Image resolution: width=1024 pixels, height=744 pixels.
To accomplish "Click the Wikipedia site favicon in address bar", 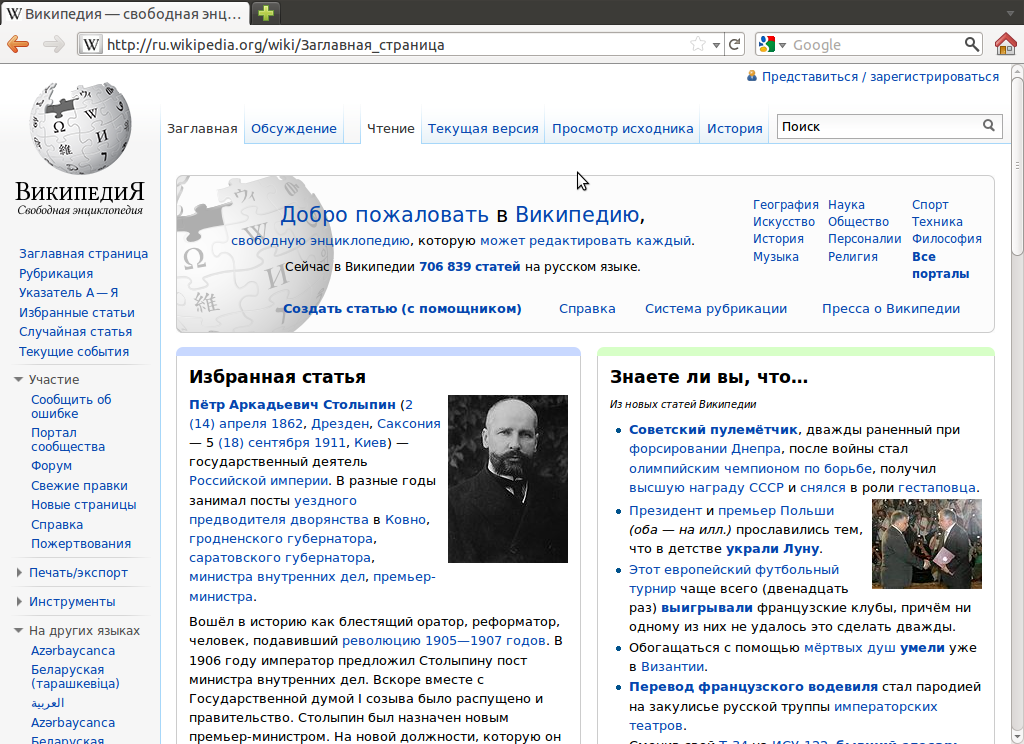I will tap(91, 44).
